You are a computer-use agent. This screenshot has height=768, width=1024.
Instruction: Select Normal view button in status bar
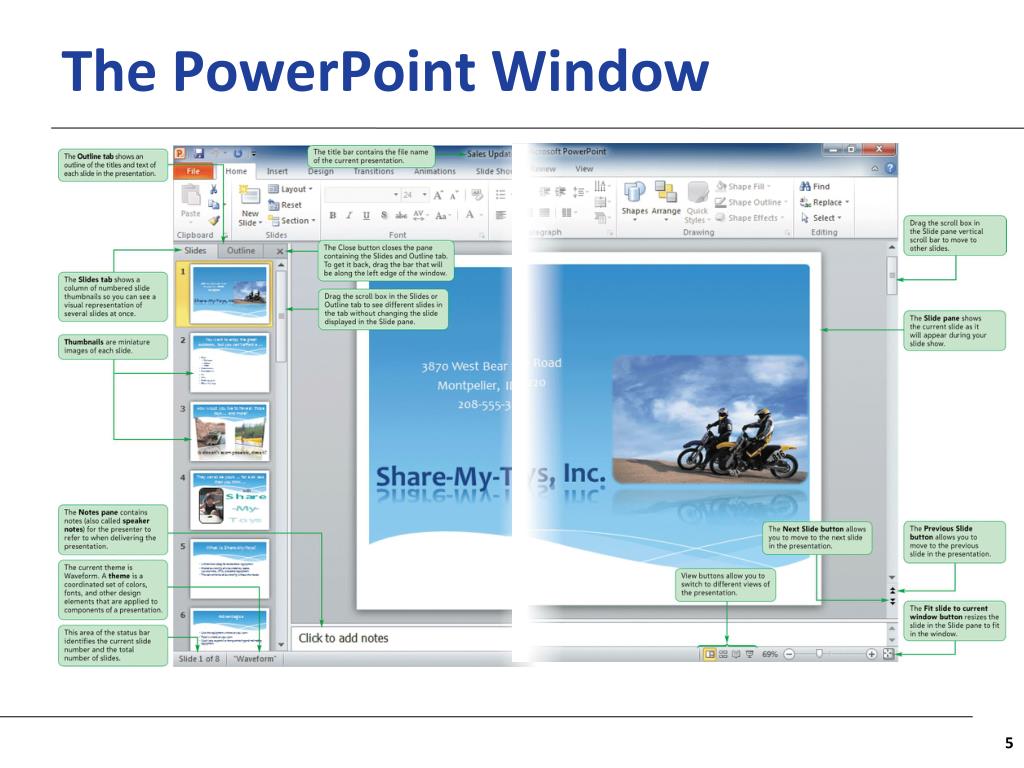[709, 654]
